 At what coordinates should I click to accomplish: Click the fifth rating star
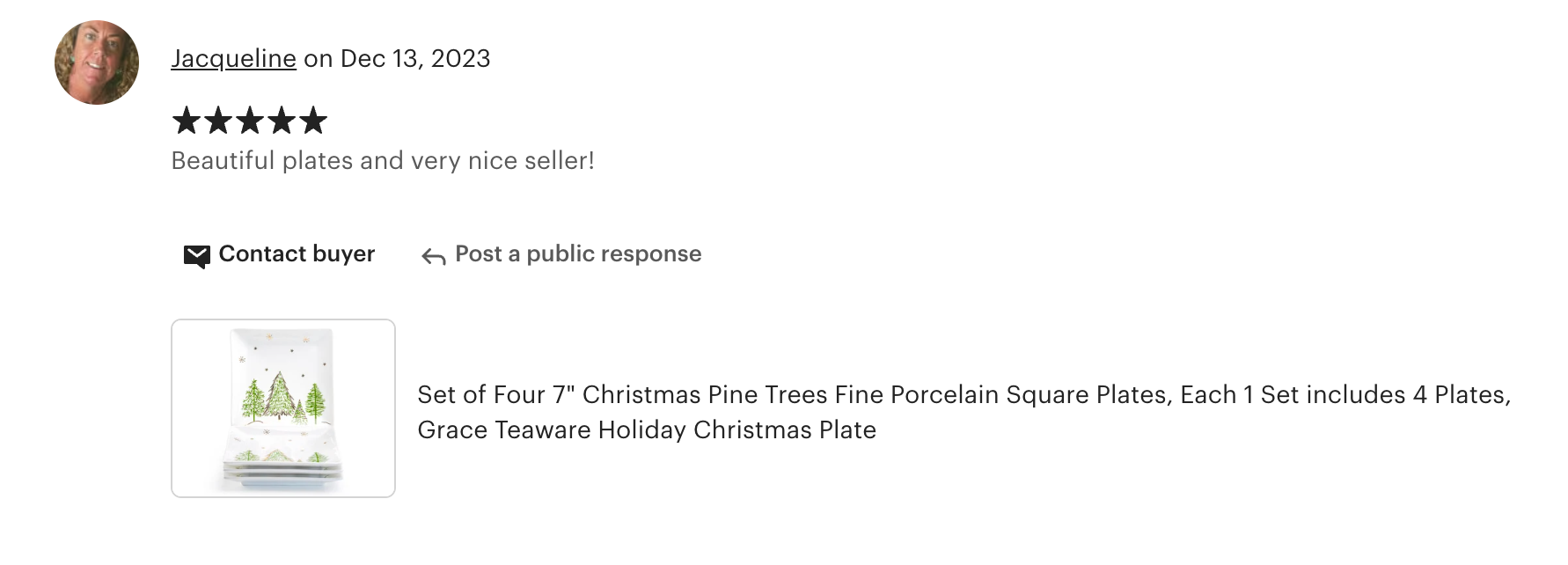pyautogui.click(x=313, y=121)
